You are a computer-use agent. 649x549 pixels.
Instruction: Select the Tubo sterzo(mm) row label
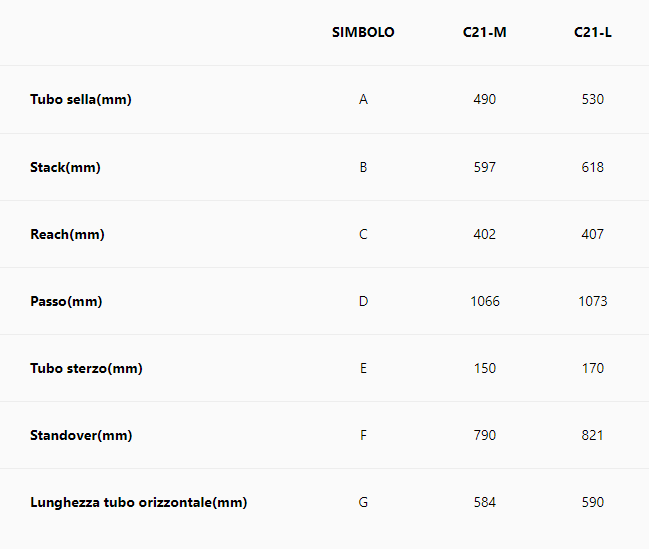(86, 368)
